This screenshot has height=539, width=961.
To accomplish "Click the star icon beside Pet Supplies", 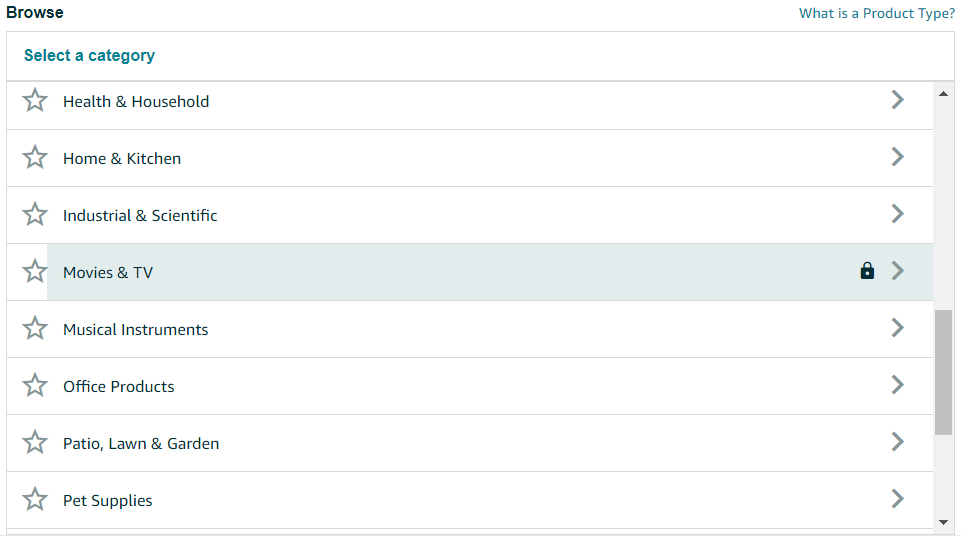I will pos(35,500).
